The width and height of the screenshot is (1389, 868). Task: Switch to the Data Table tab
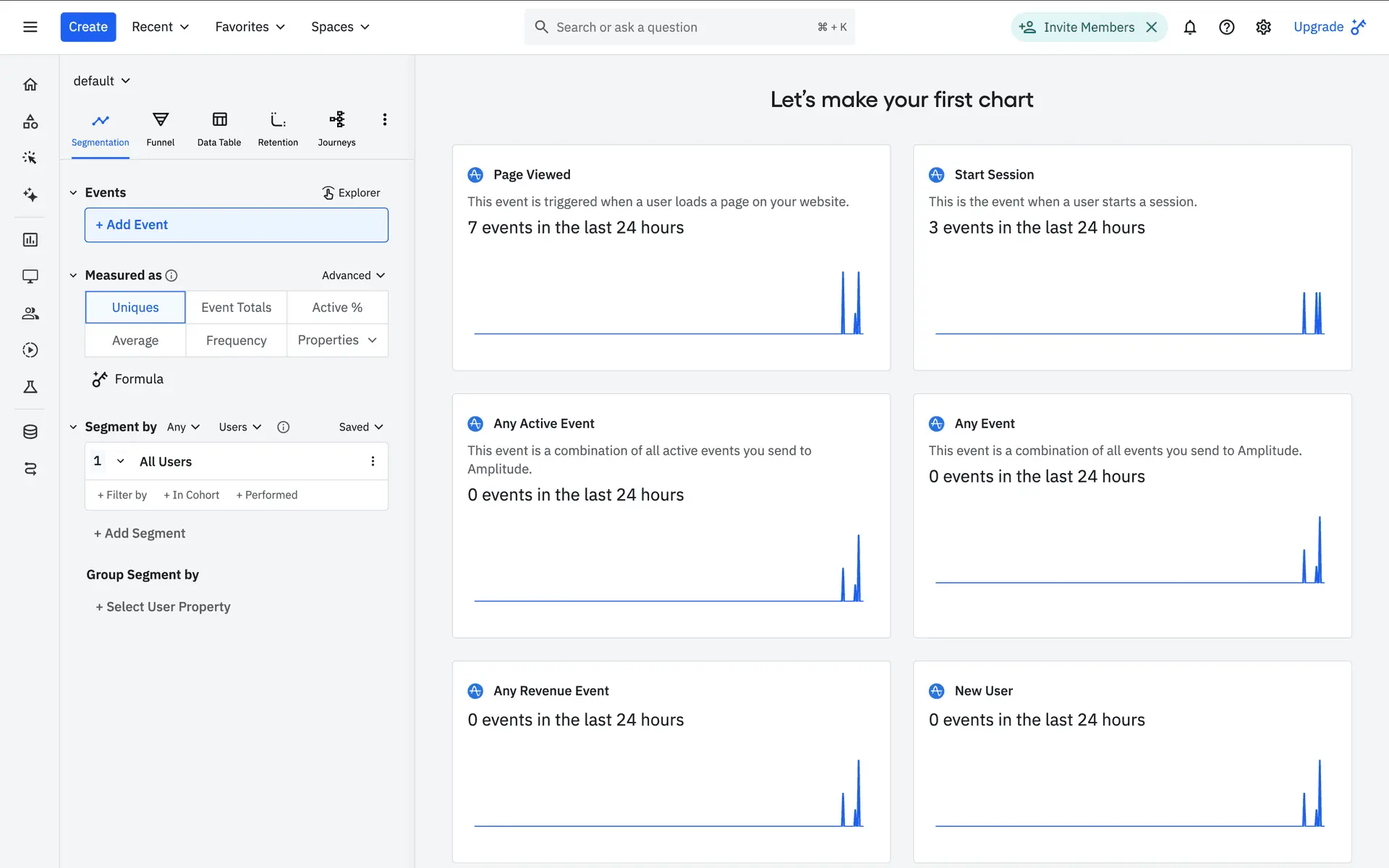coord(219,129)
